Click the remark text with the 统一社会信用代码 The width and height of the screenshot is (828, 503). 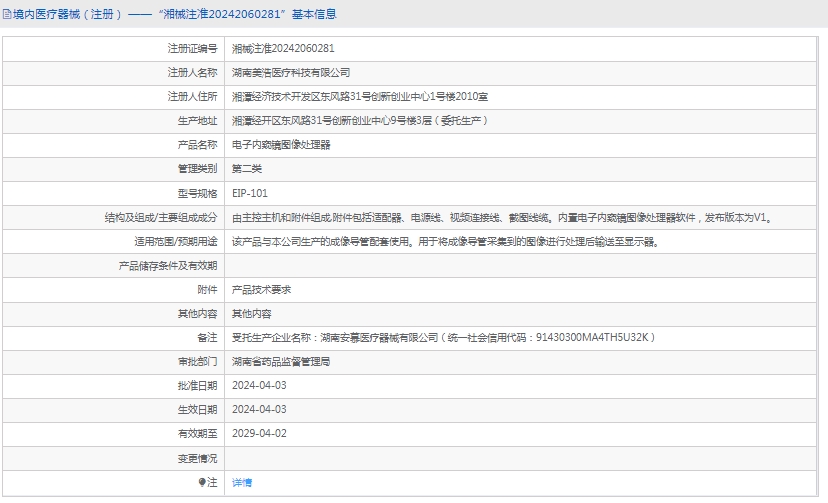coord(443,337)
